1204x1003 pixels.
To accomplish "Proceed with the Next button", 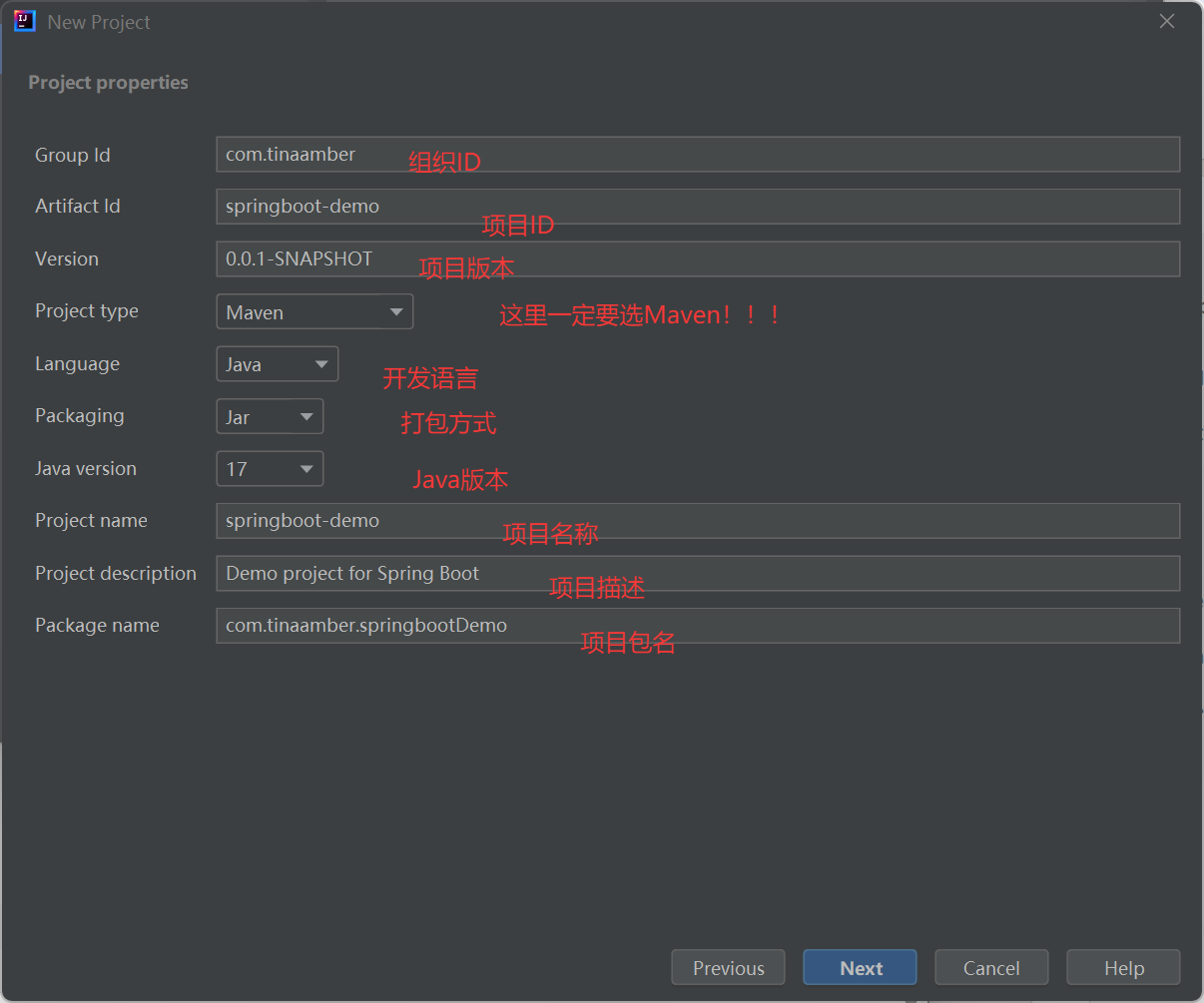I will (x=860, y=968).
